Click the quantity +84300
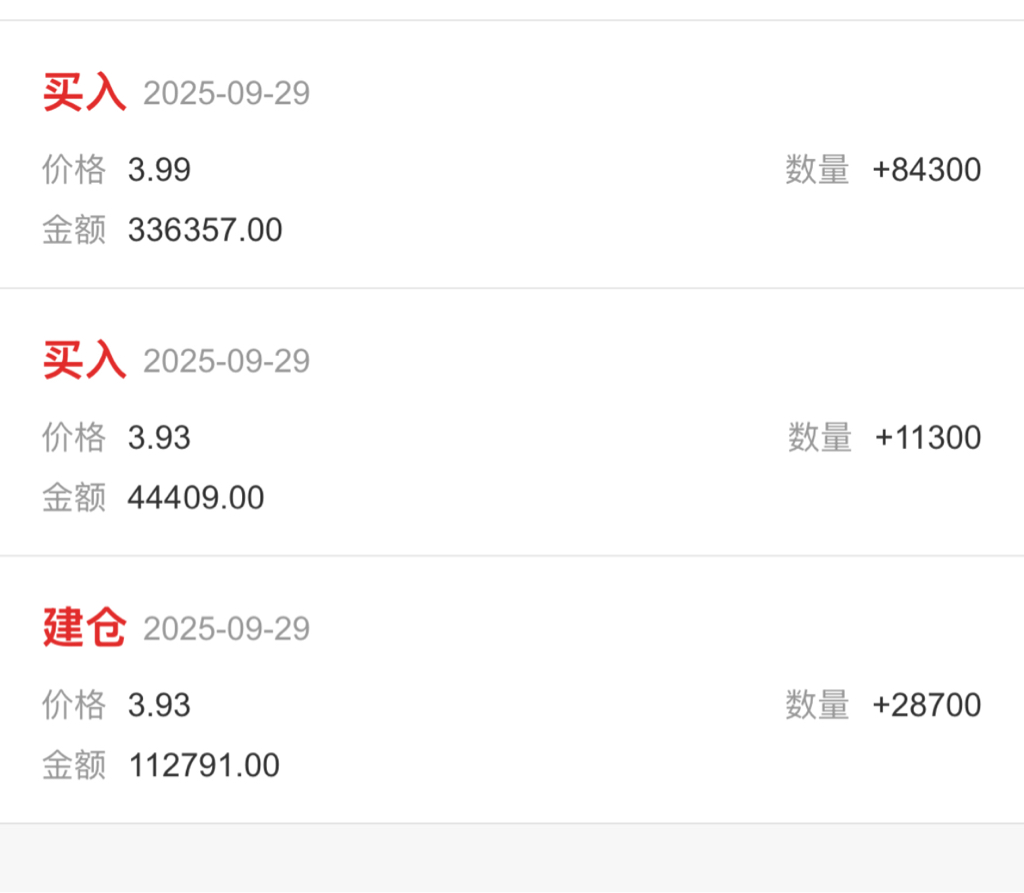 tap(926, 170)
